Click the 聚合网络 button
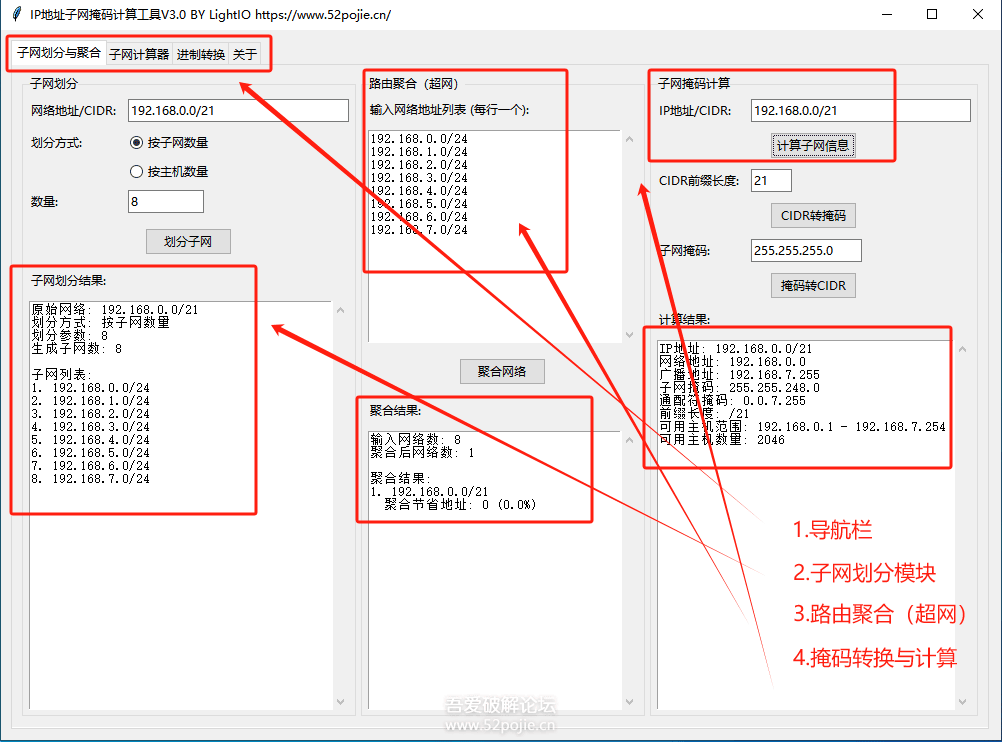Image resolution: width=1002 pixels, height=742 pixels. [x=502, y=371]
